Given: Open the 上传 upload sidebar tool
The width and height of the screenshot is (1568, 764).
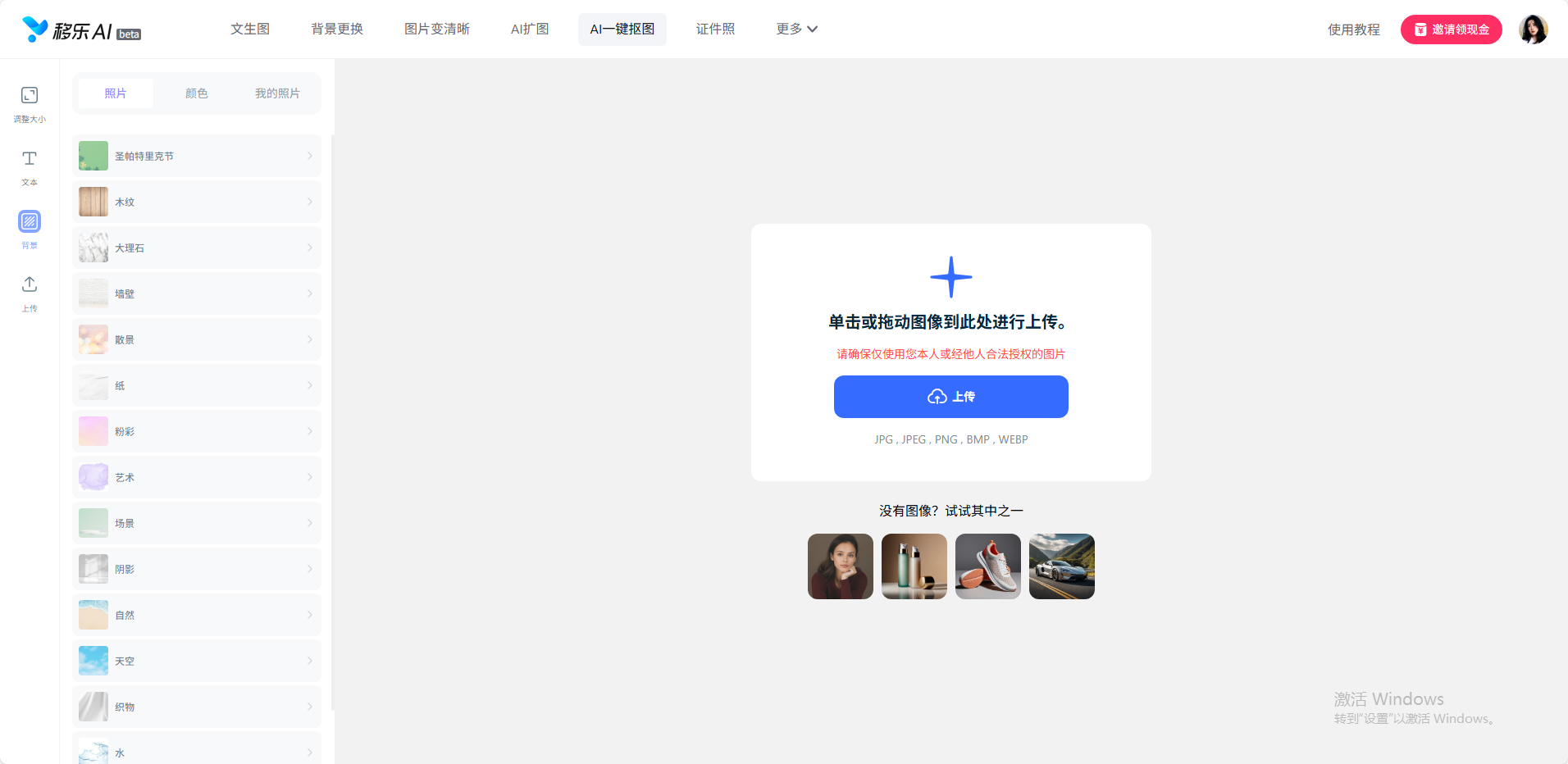Looking at the screenshot, I should click(30, 294).
